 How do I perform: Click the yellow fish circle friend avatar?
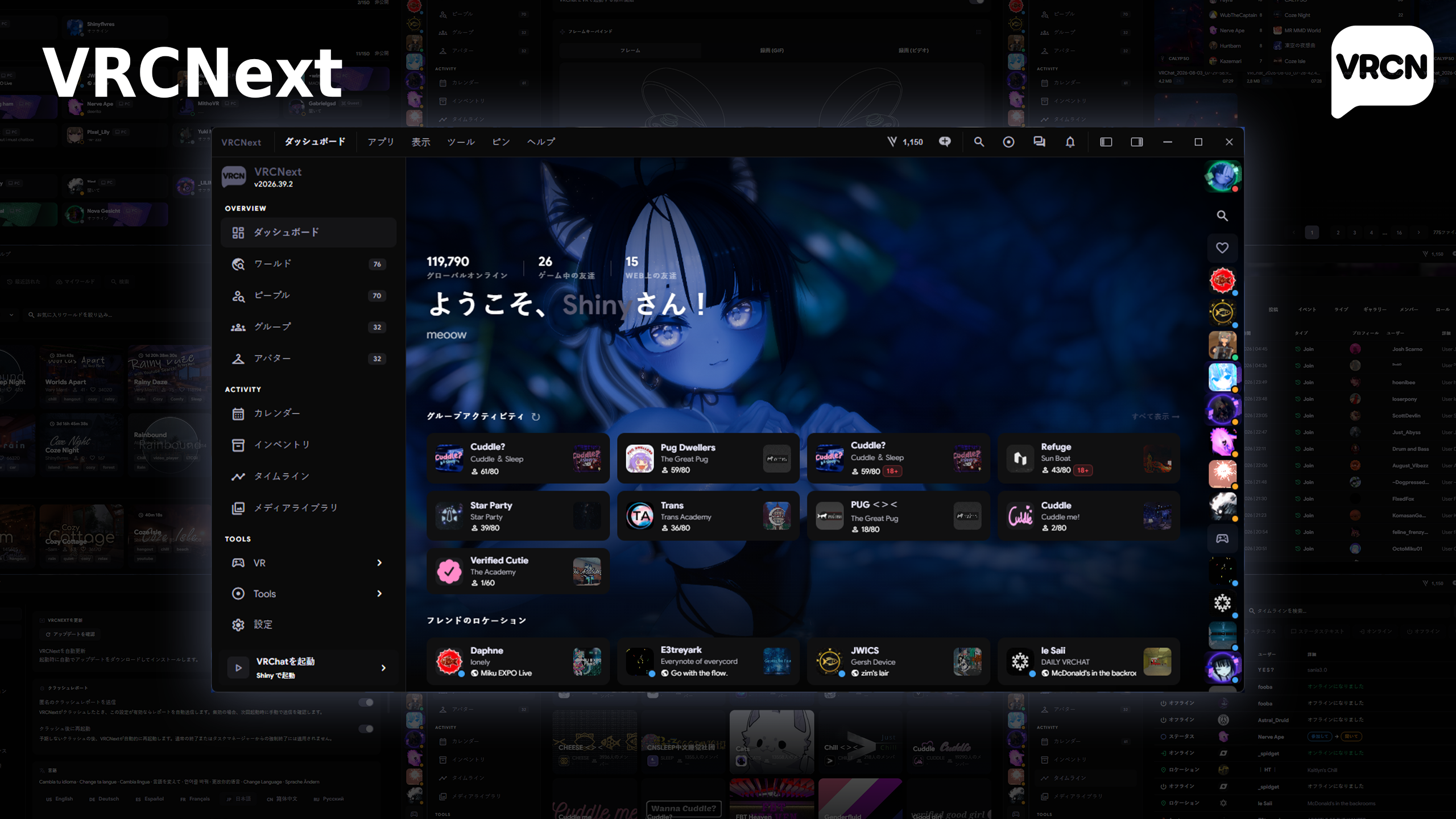tap(1222, 312)
